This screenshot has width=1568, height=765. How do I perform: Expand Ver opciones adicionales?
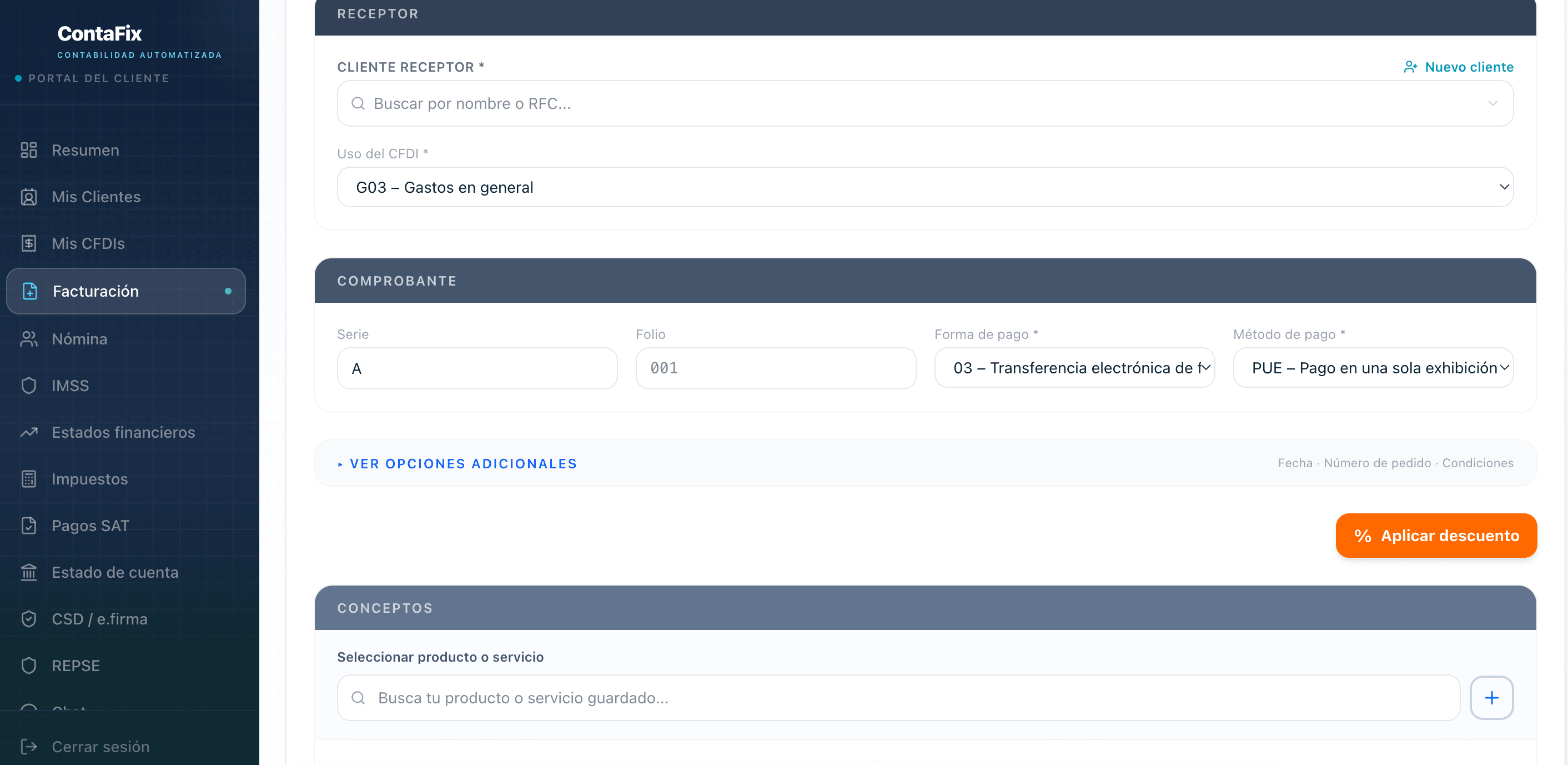point(458,464)
